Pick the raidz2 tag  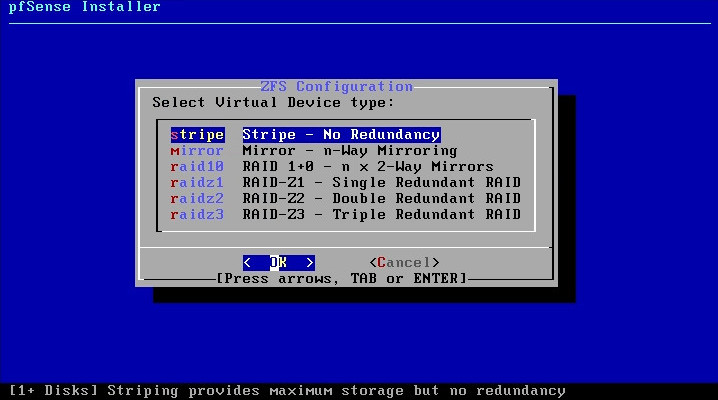pyautogui.click(x=197, y=198)
